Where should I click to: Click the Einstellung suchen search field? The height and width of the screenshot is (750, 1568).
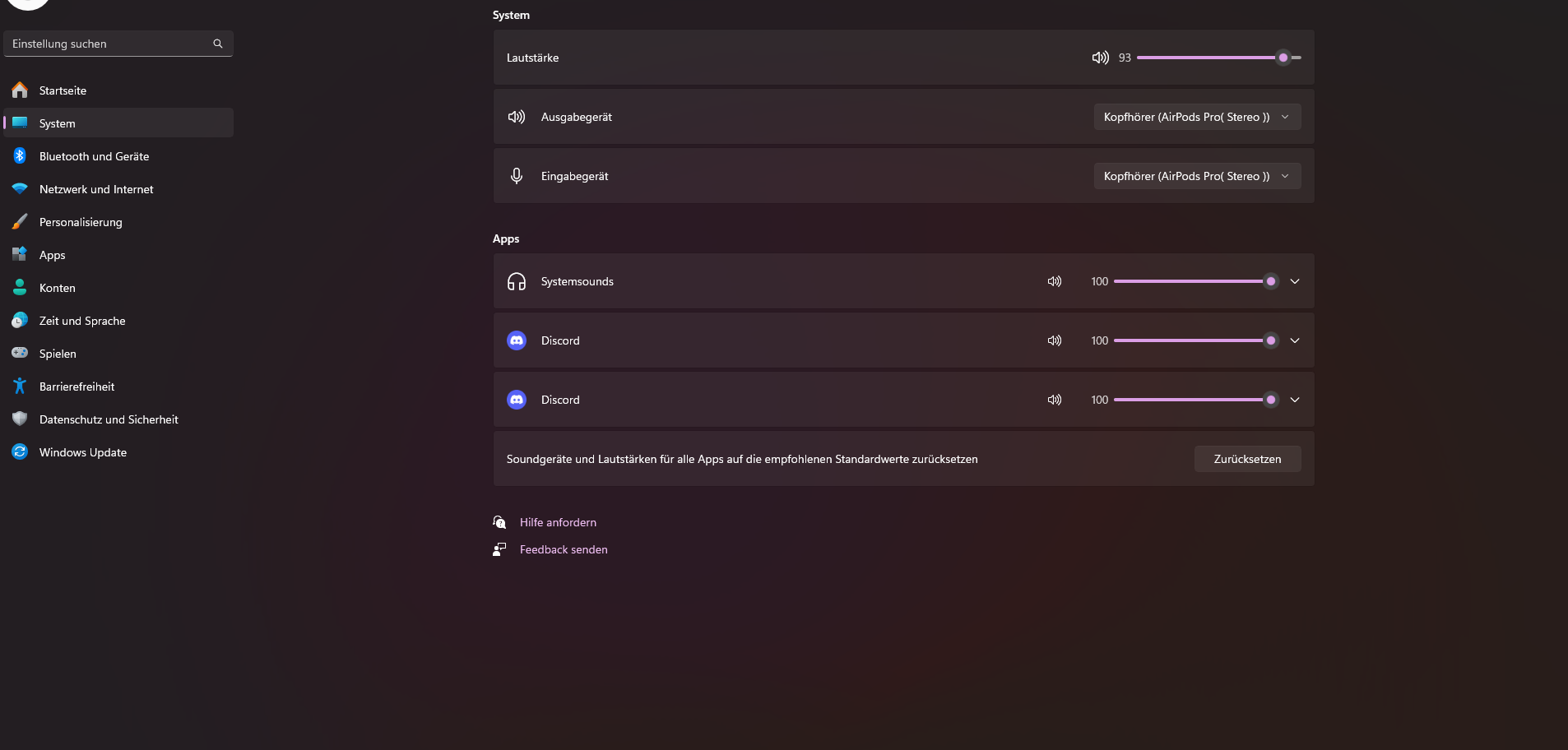[107, 44]
